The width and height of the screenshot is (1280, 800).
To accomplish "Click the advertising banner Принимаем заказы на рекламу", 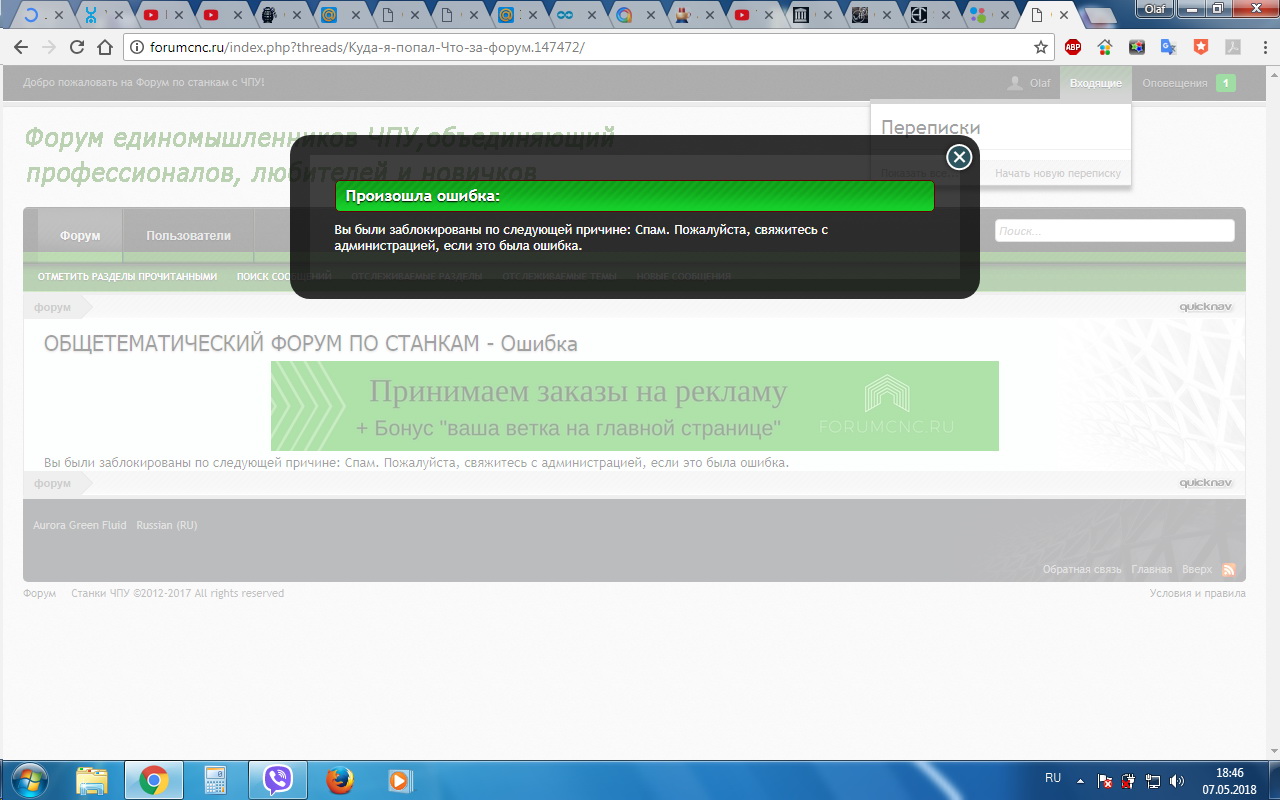I will point(634,406).
